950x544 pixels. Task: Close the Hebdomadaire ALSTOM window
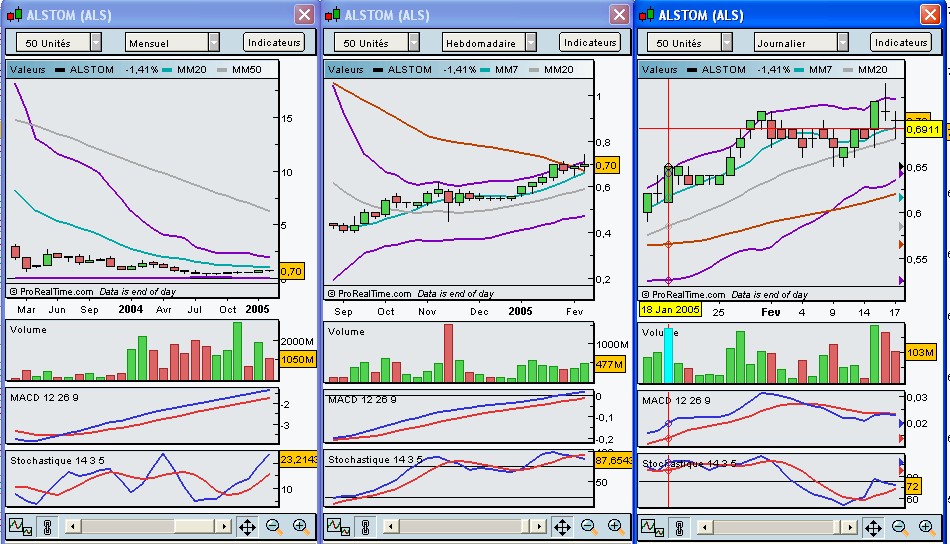[619, 15]
